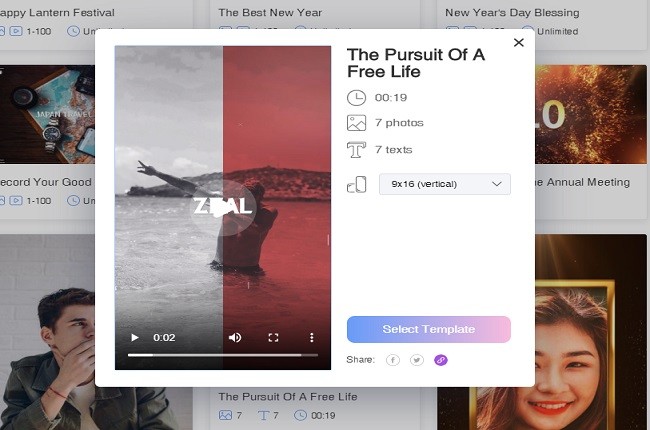Enter fullscreen mode in video player
This screenshot has height=430, width=650.
[x=273, y=338]
